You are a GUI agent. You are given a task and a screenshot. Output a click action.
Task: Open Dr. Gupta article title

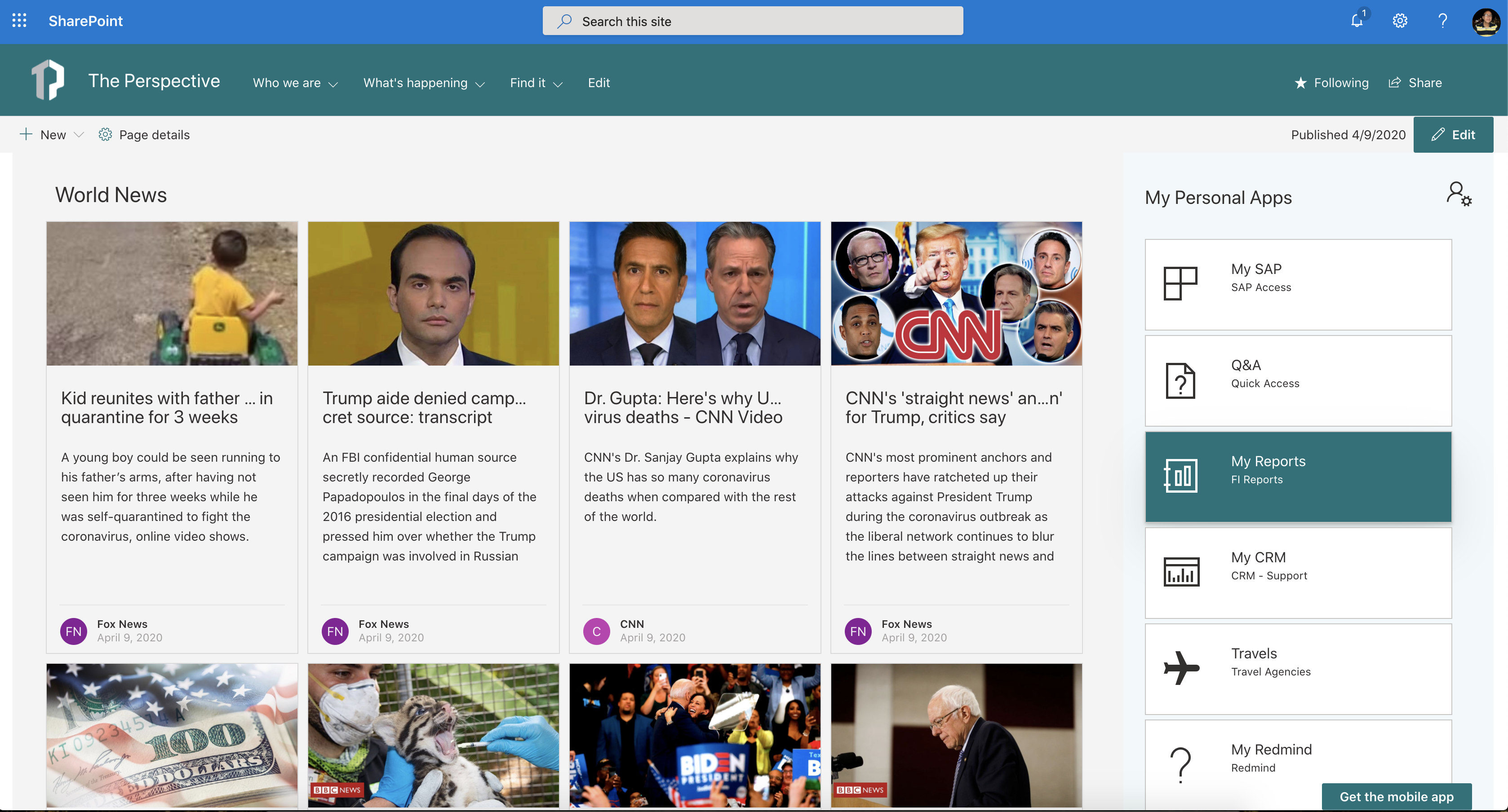point(683,408)
